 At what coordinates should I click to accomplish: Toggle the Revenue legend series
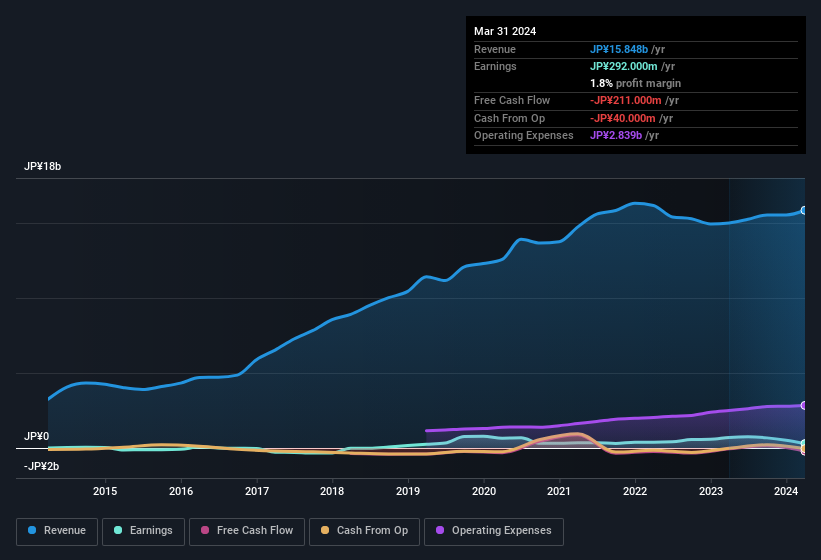pos(57,531)
